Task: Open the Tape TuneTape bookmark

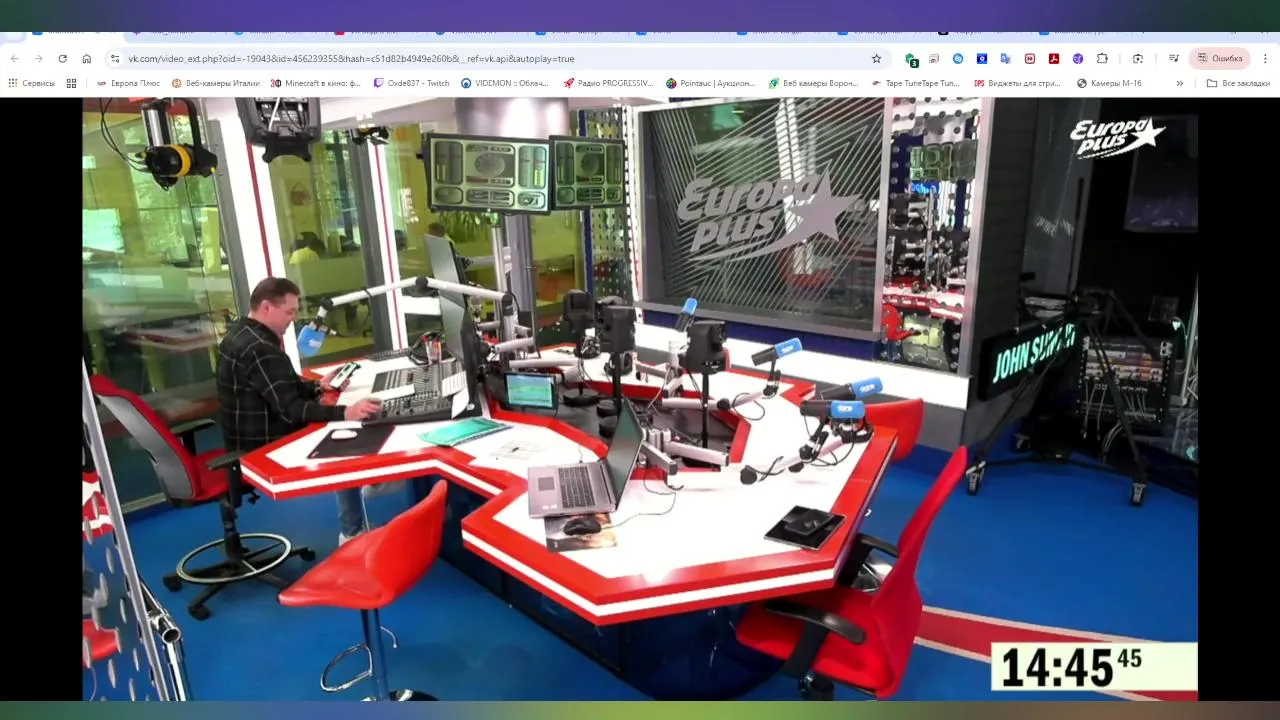Action: (916, 83)
